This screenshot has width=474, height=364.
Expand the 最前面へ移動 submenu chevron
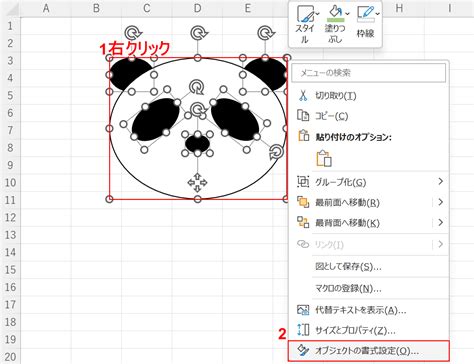coord(441,202)
